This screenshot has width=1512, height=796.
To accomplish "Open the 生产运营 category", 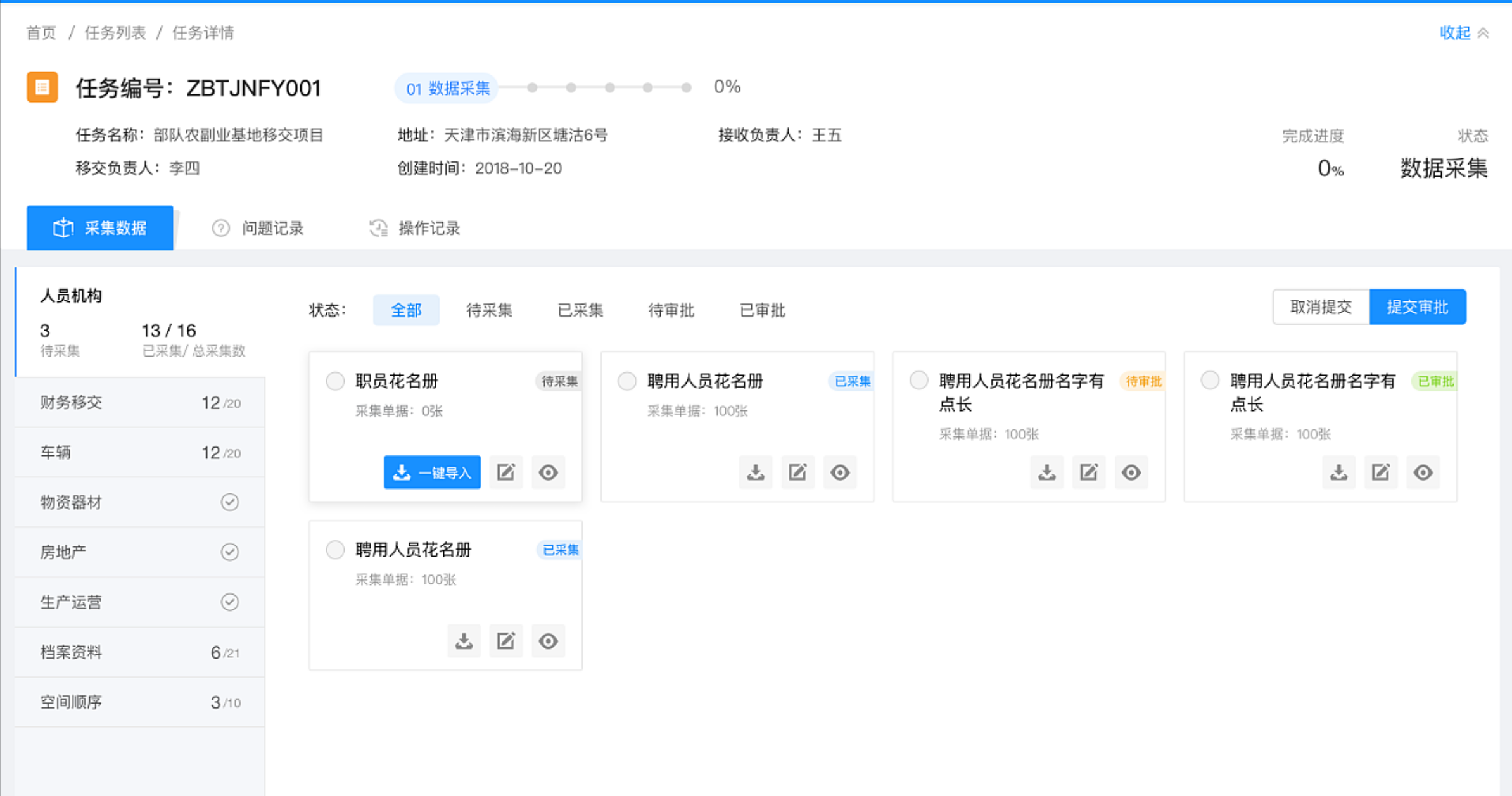I will pos(140,602).
